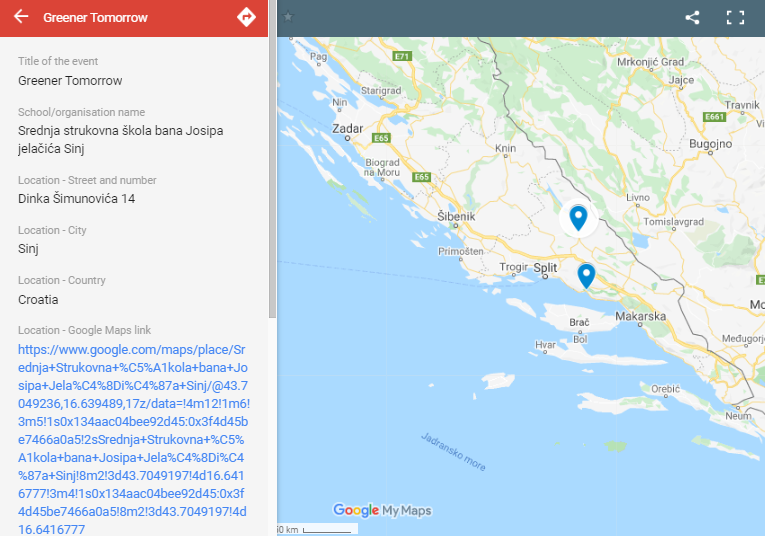The image size is (767, 537).
Task: Click the share map icon
Action: [692, 17]
